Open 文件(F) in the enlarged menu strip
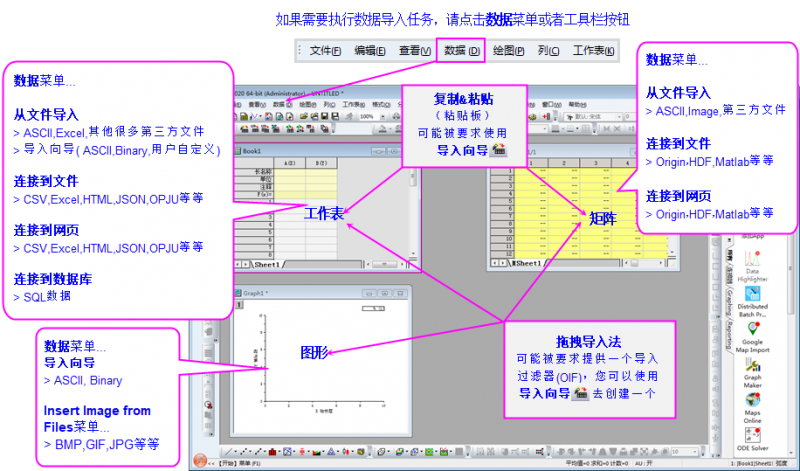 pyautogui.click(x=325, y=51)
